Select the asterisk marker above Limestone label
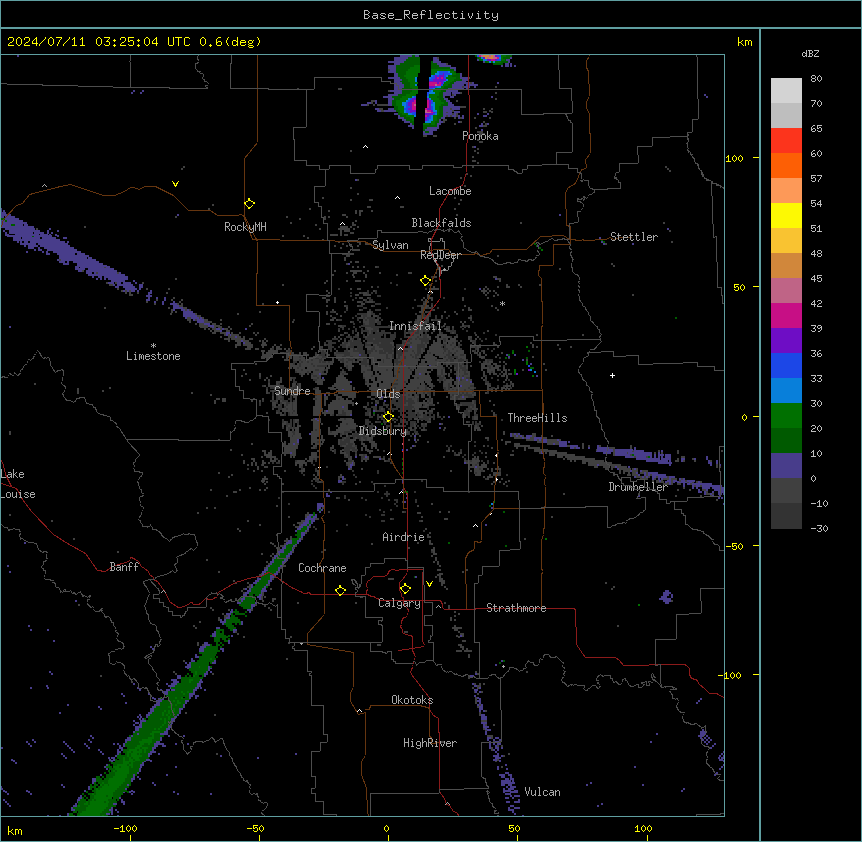This screenshot has width=862, height=842. pos(153,346)
